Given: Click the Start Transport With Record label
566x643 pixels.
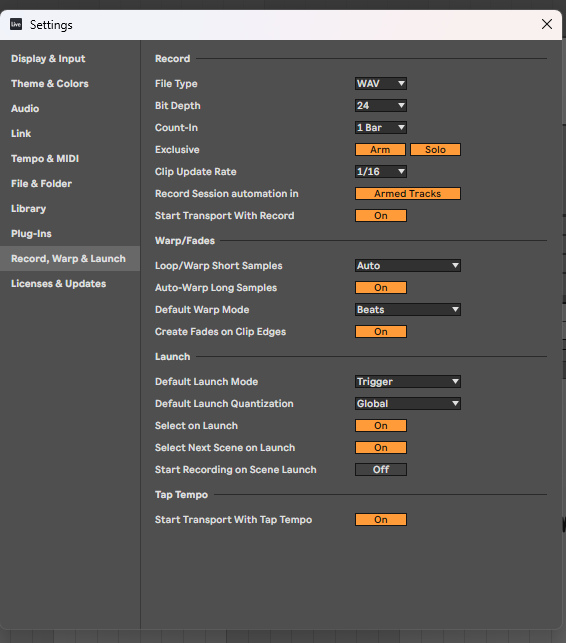Looking at the screenshot, I should pos(224,216).
